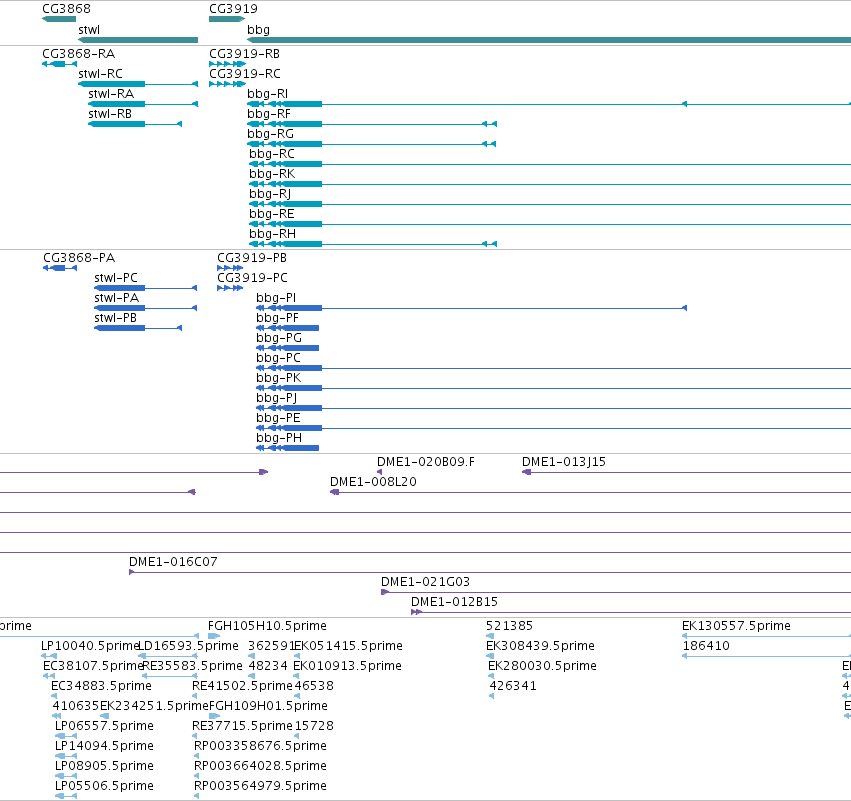Viewport: 851px width, 801px height.
Task: Select the 426341 EST label
Action: coord(513,686)
